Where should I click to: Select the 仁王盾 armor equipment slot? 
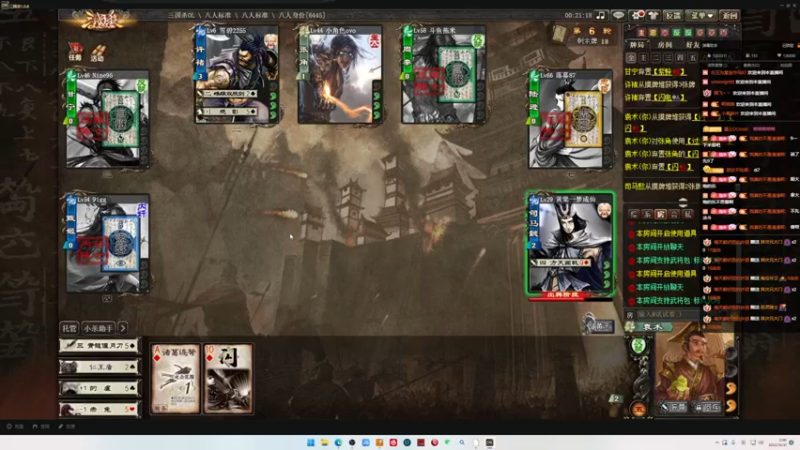(x=99, y=367)
